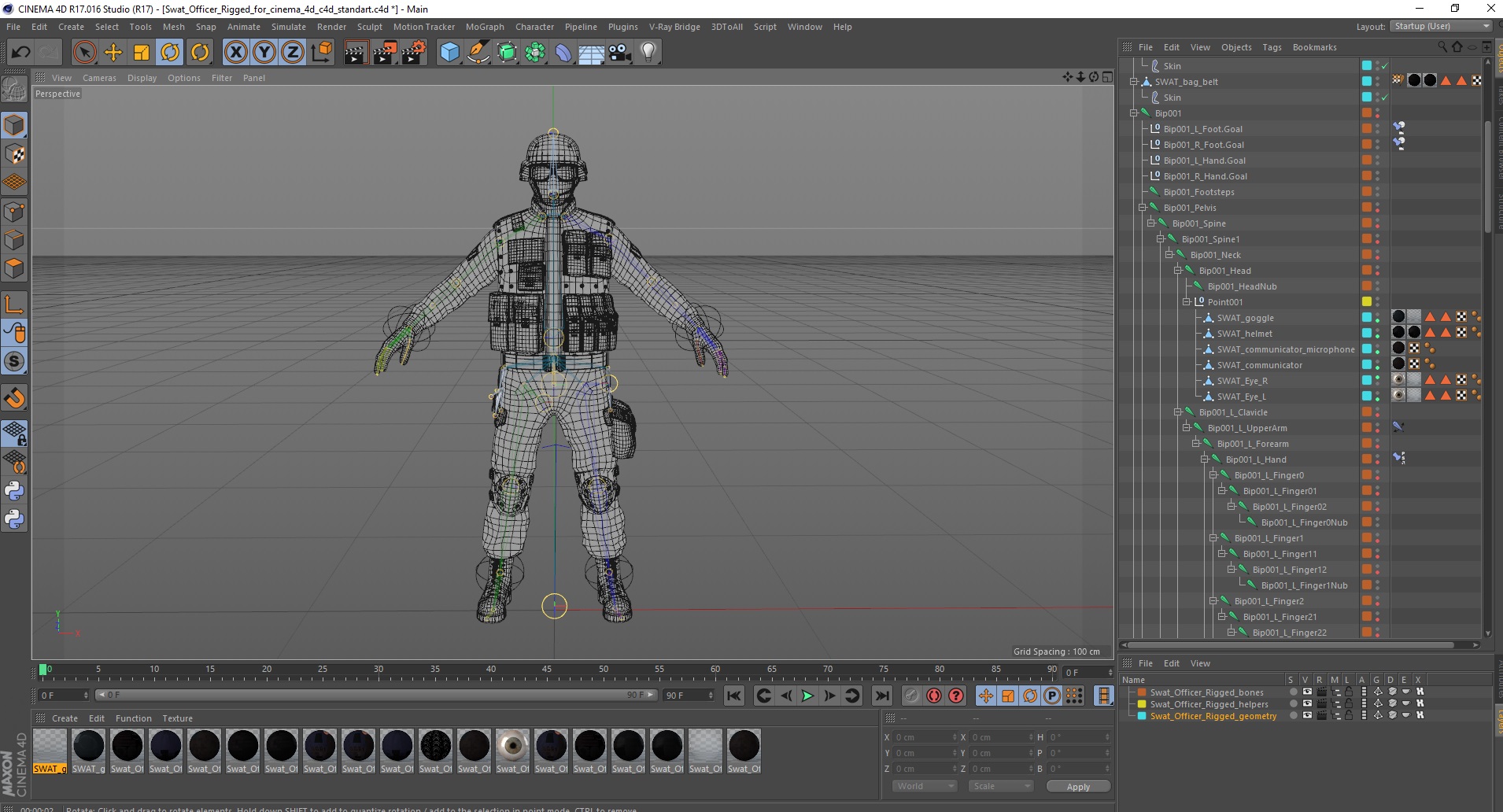
Task: Go to the start of animation
Action: point(734,696)
